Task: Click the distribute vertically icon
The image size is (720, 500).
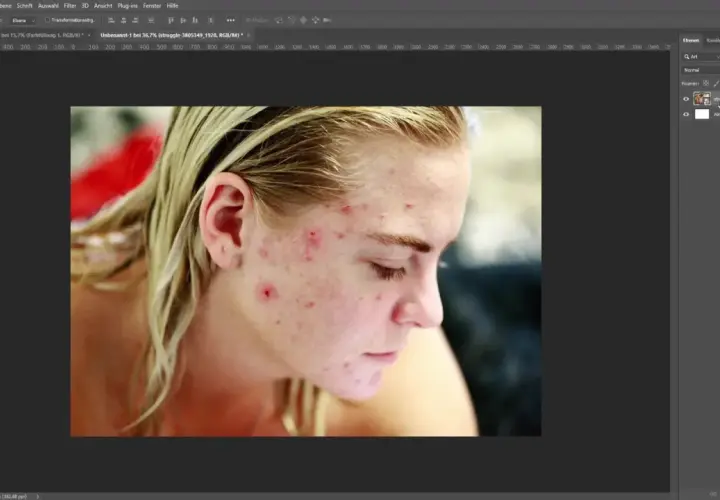Action: (211, 20)
